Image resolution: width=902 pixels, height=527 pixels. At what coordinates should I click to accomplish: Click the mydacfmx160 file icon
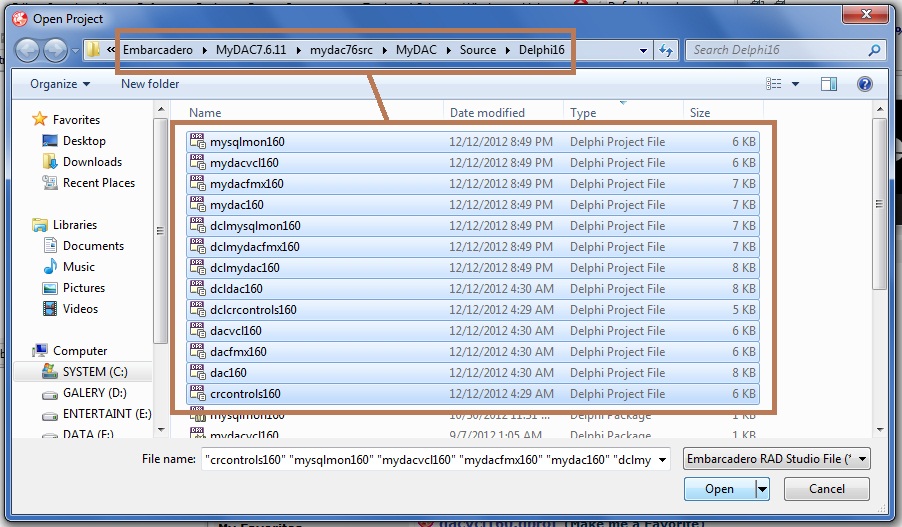(198, 183)
